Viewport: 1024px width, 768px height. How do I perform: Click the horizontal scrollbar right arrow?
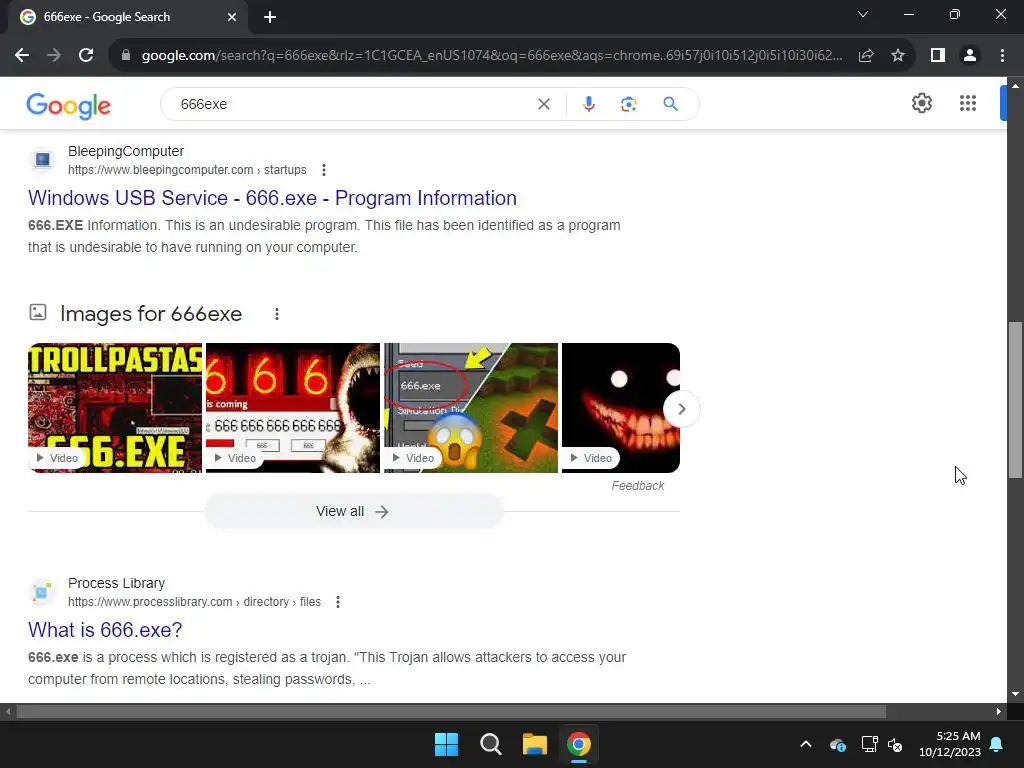[x=999, y=711]
